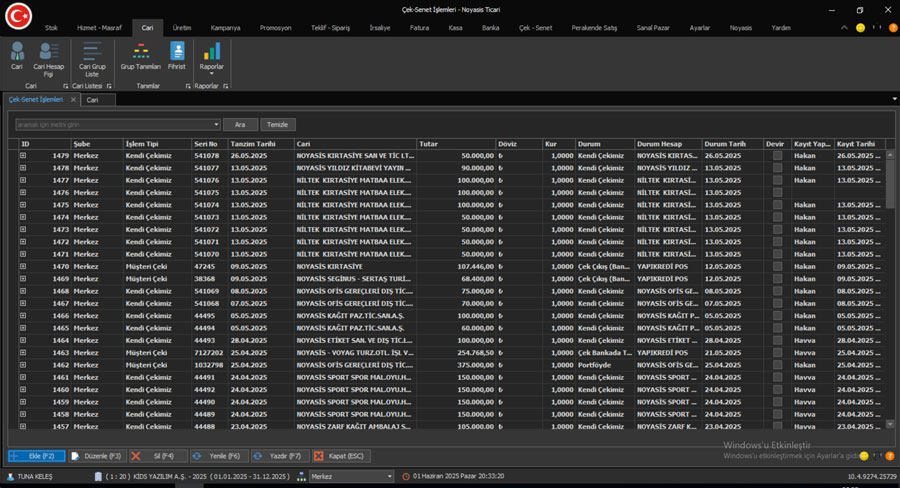Click the Raporlar group launcher icon
Viewport: 900px width, 488px height.
226,86
